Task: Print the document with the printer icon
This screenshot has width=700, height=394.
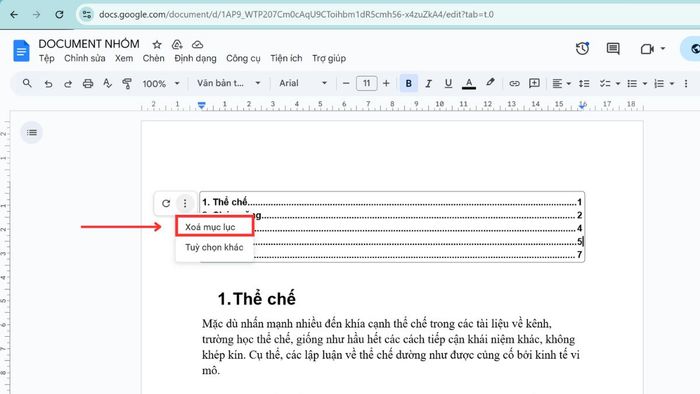Action: point(88,83)
